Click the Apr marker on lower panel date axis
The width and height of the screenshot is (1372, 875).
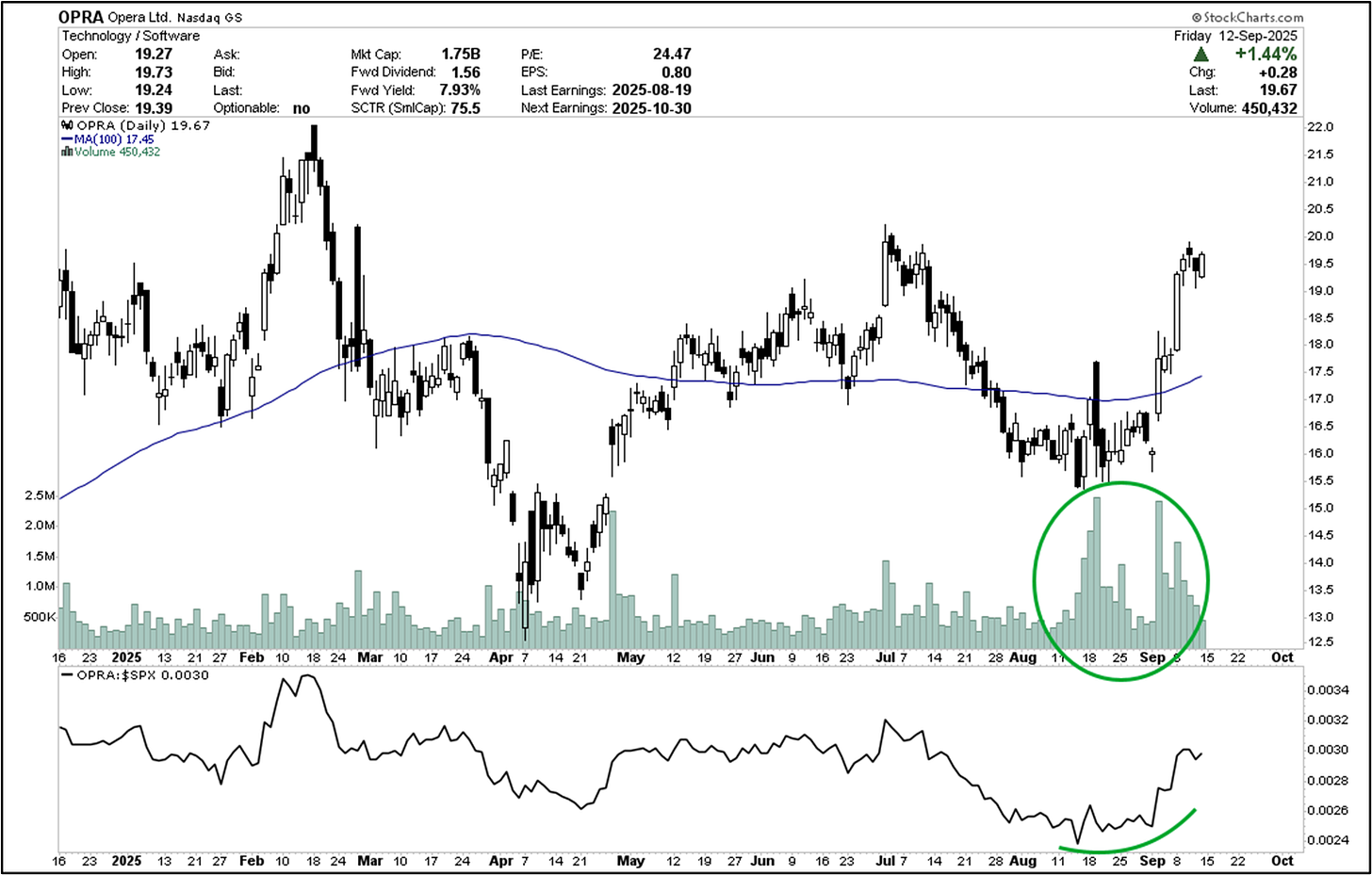(x=501, y=860)
